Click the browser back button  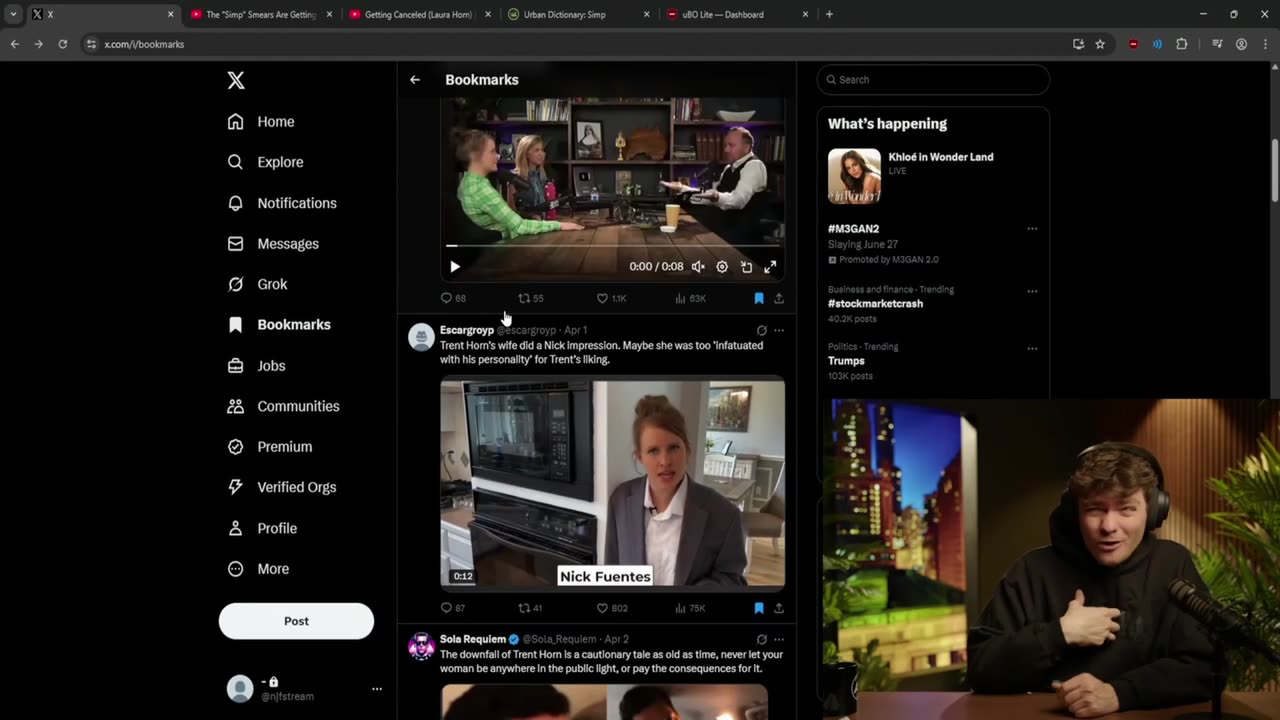click(x=15, y=44)
